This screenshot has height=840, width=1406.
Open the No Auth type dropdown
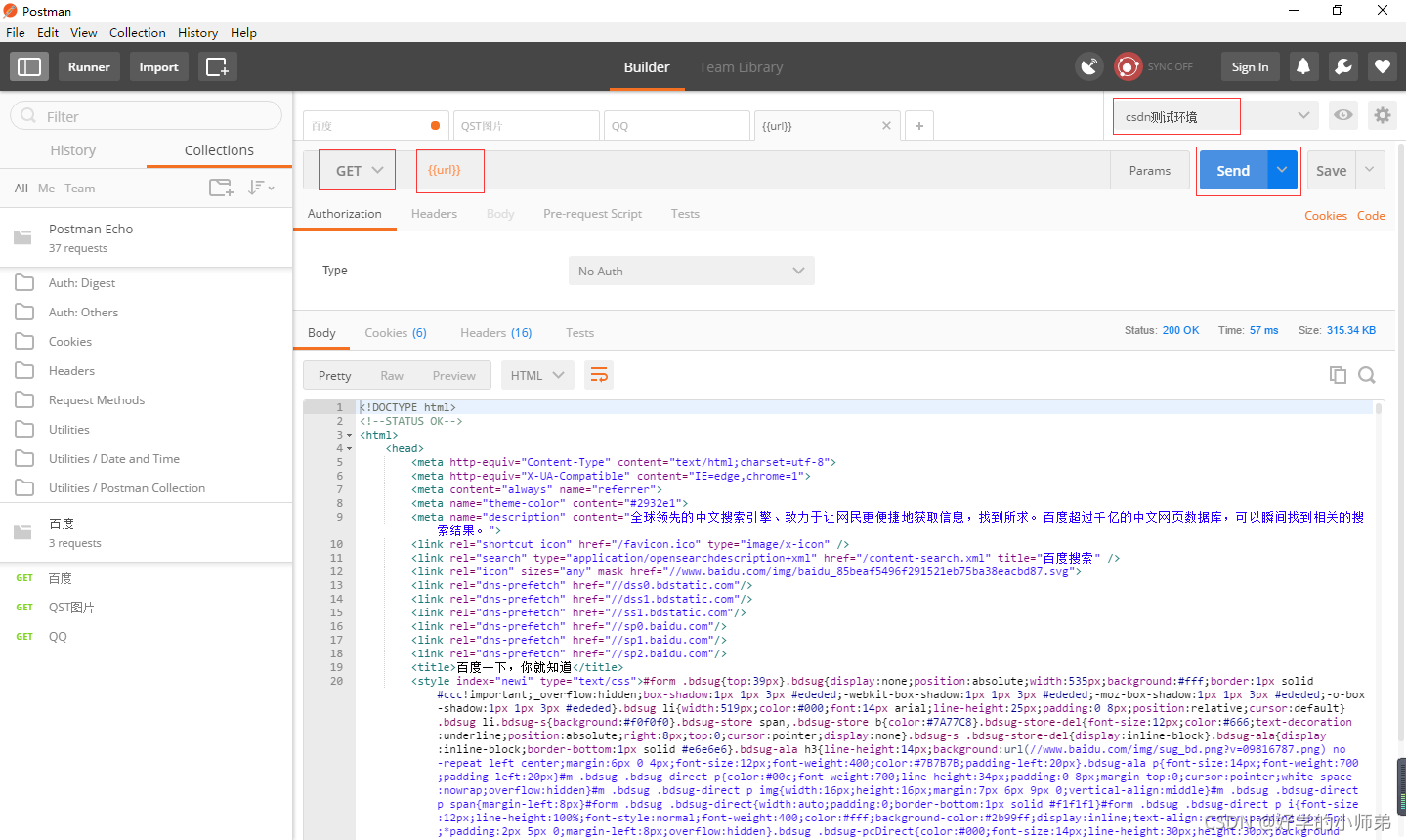[692, 271]
